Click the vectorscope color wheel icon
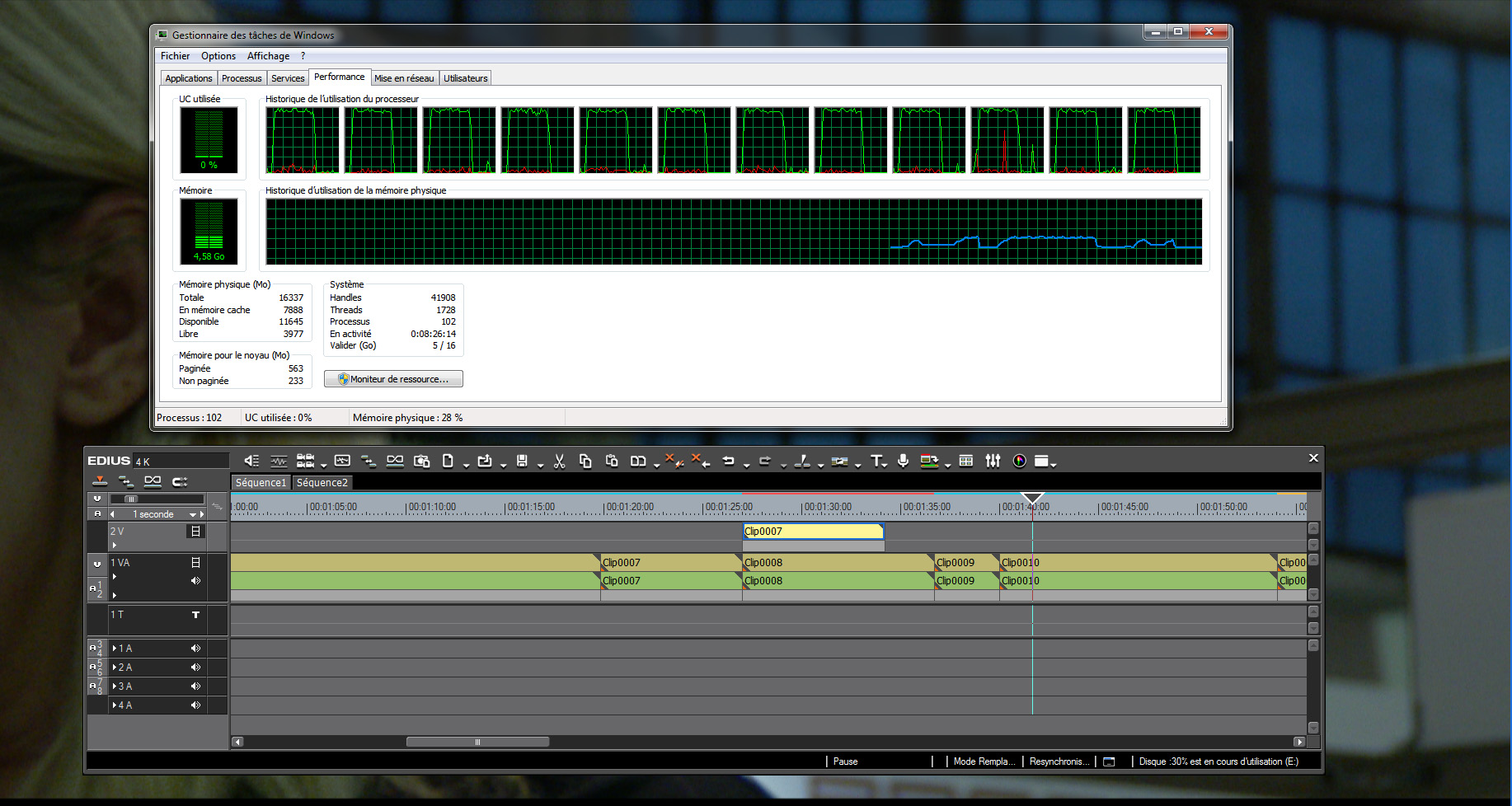1512x806 pixels. [x=1019, y=462]
